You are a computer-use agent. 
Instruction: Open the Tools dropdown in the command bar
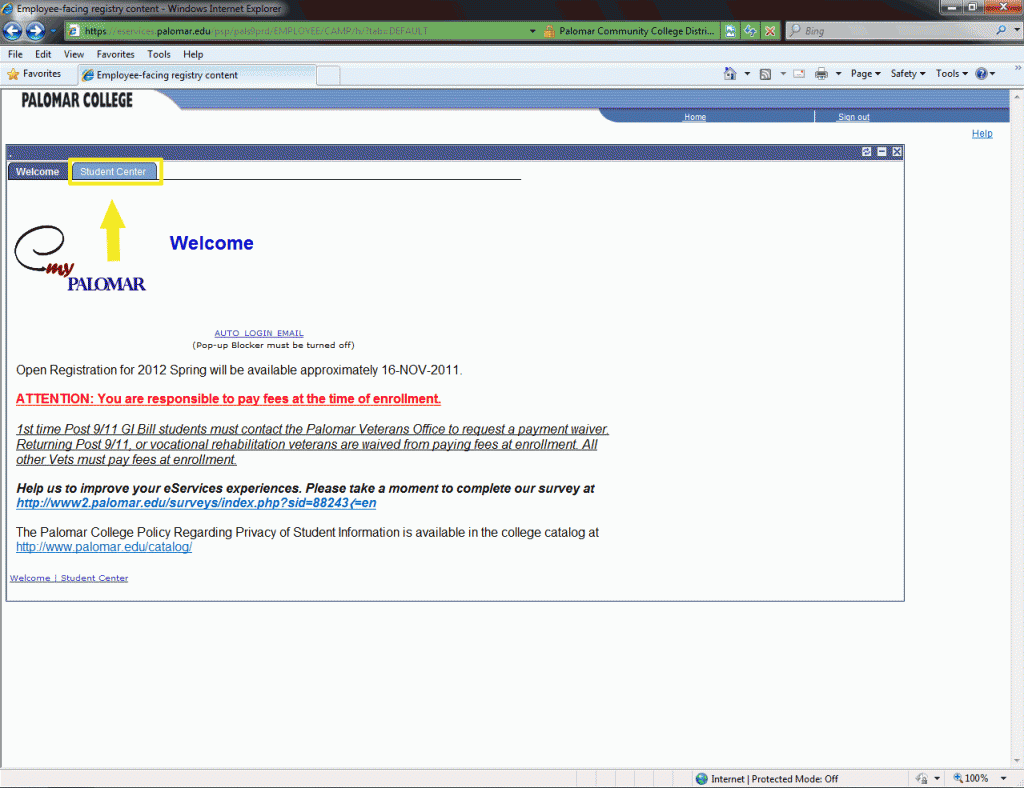click(x=952, y=74)
